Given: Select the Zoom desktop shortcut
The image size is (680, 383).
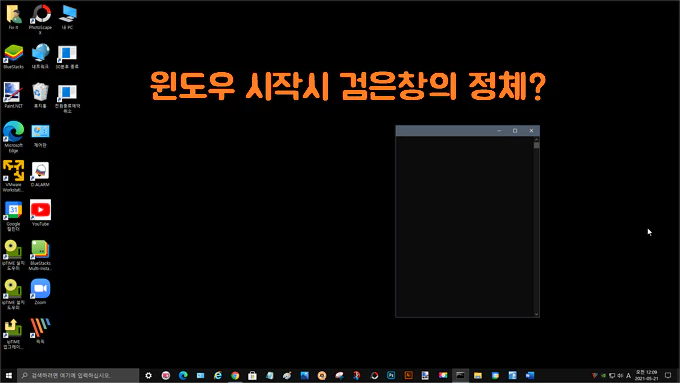Looking at the screenshot, I should [40, 292].
